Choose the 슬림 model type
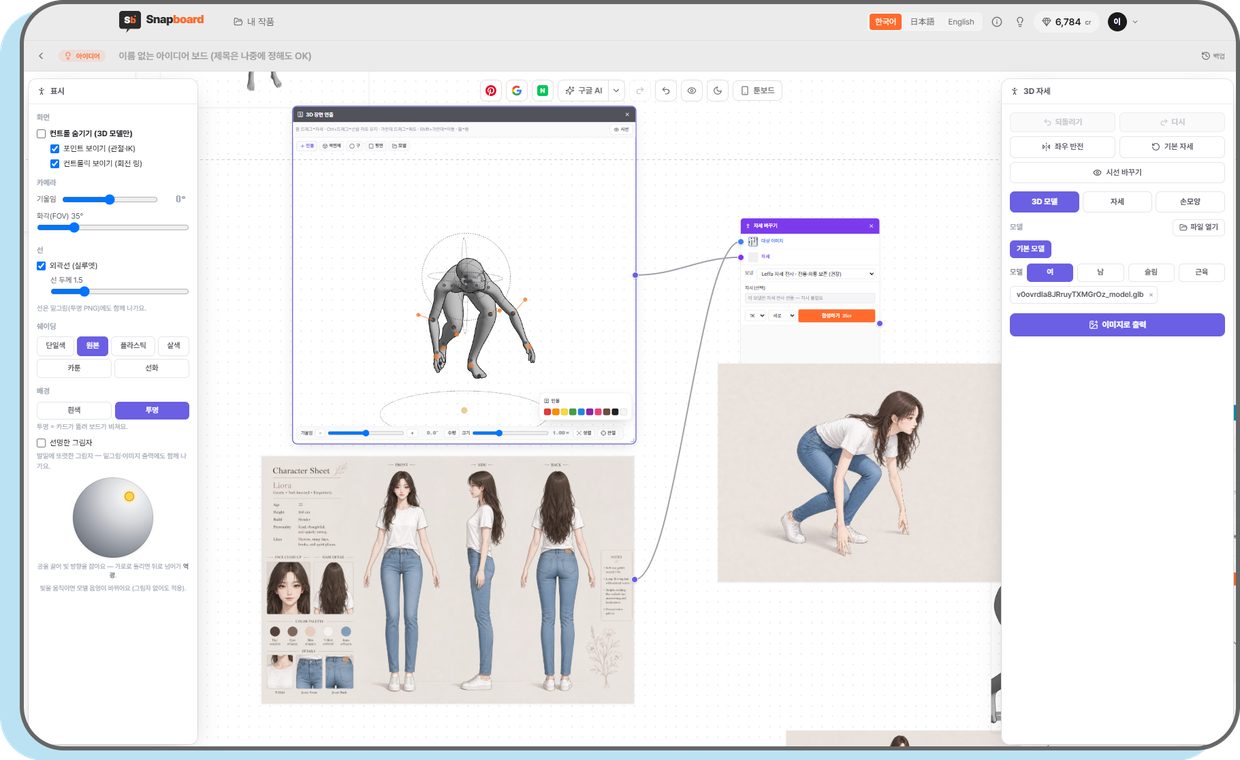This screenshot has height=760, width=1240. pos(1151,272)
